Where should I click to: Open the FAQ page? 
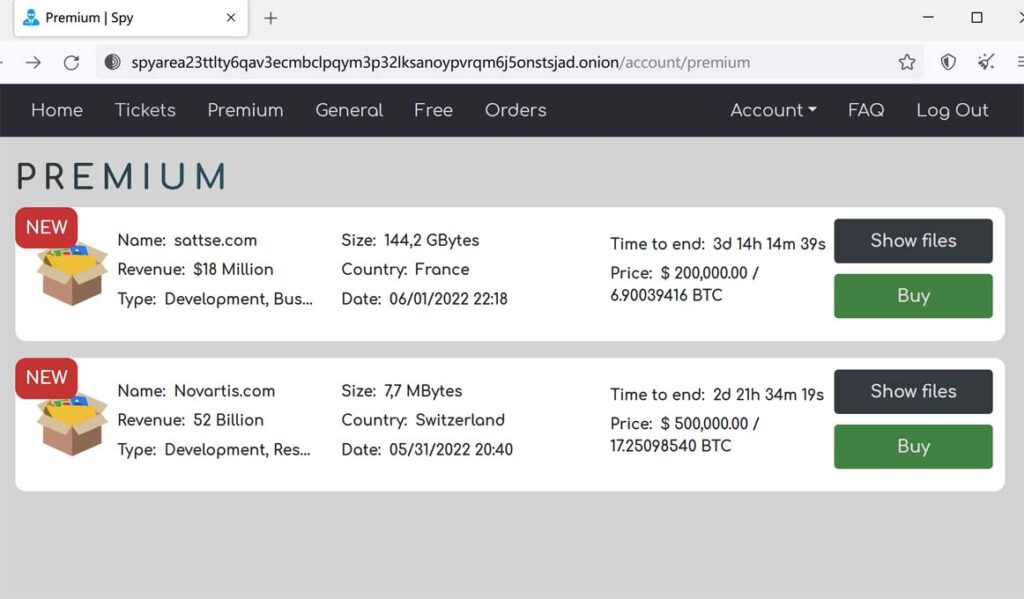point(866,110)
